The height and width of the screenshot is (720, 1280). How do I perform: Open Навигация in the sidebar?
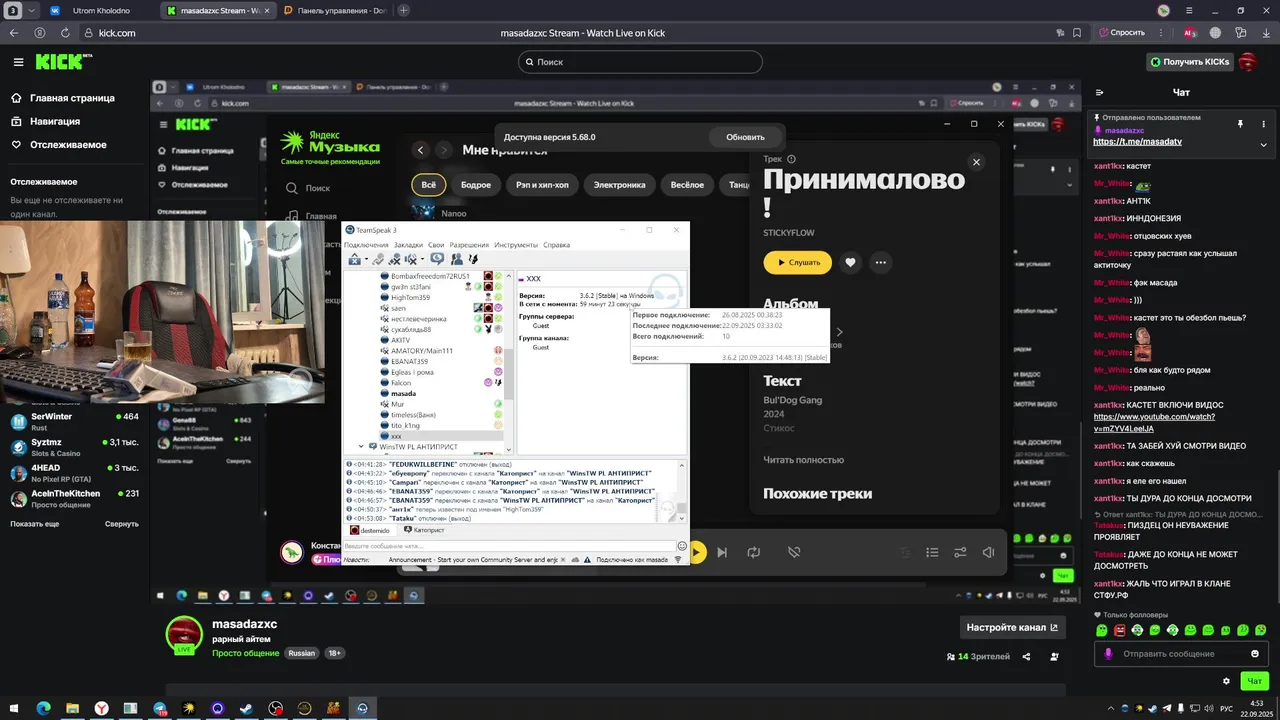pos(46,121)
